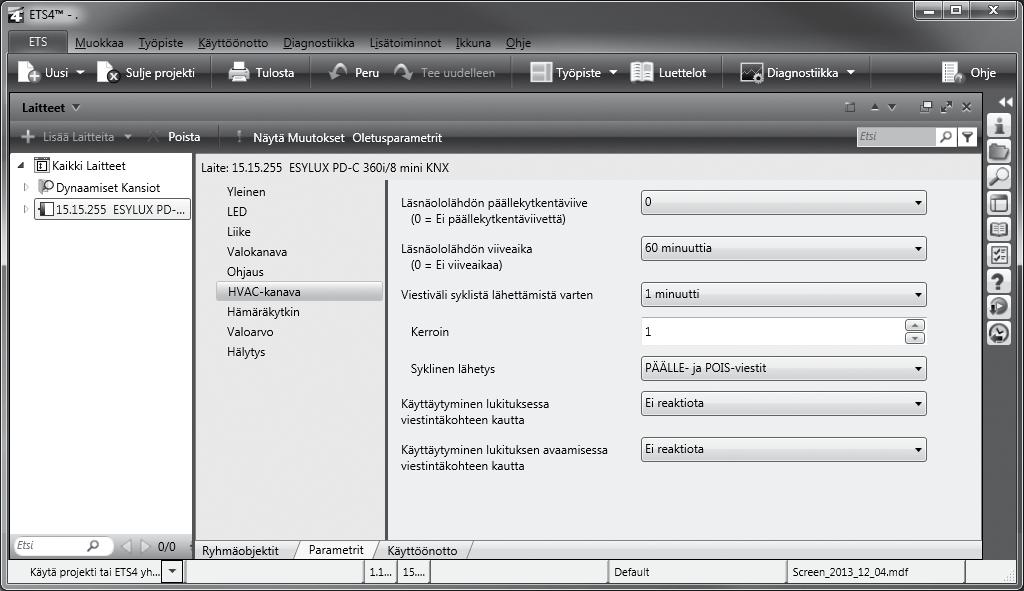Switch to the Parametrit tab
Image resolution: width=1024 pixels, height=591 pixels.
(x=336, y=550)
